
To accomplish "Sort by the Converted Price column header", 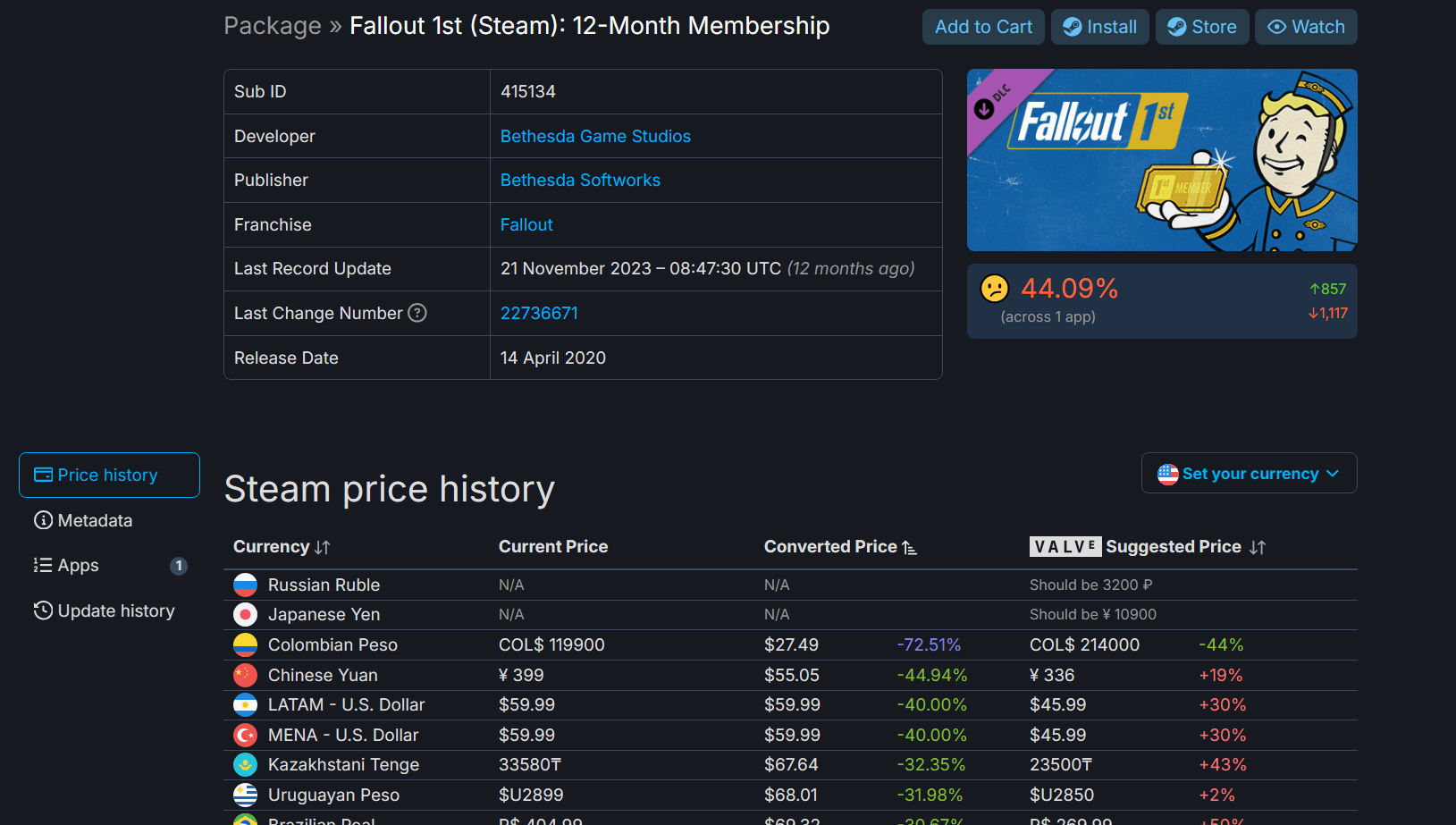I will click(x=840, y=546).
